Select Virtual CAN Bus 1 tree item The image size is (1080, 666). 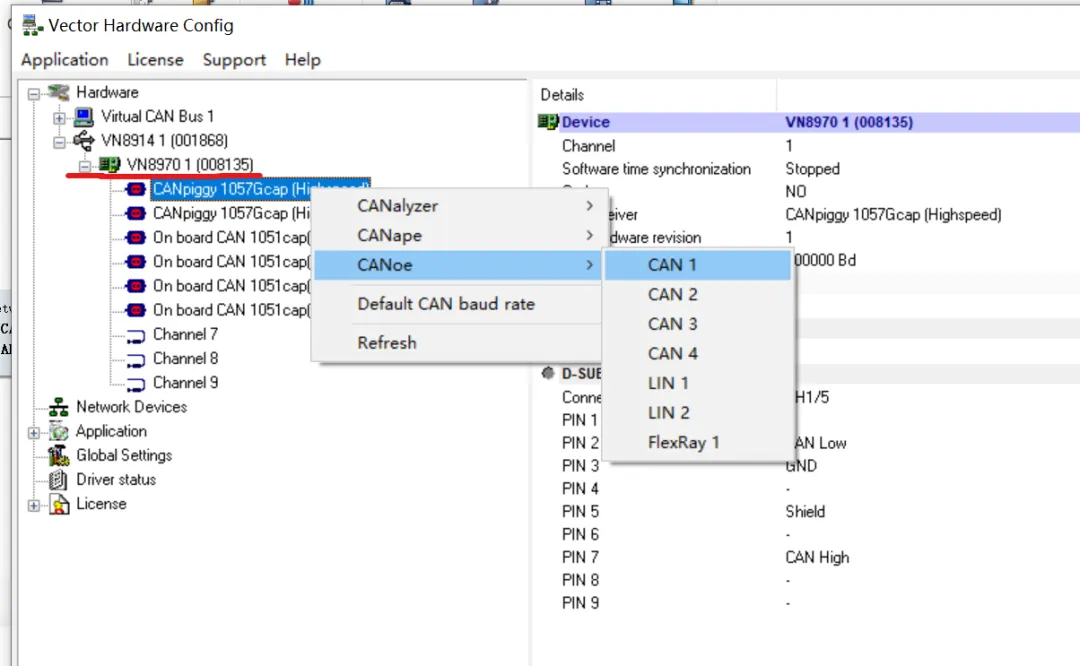pos(158,116)
